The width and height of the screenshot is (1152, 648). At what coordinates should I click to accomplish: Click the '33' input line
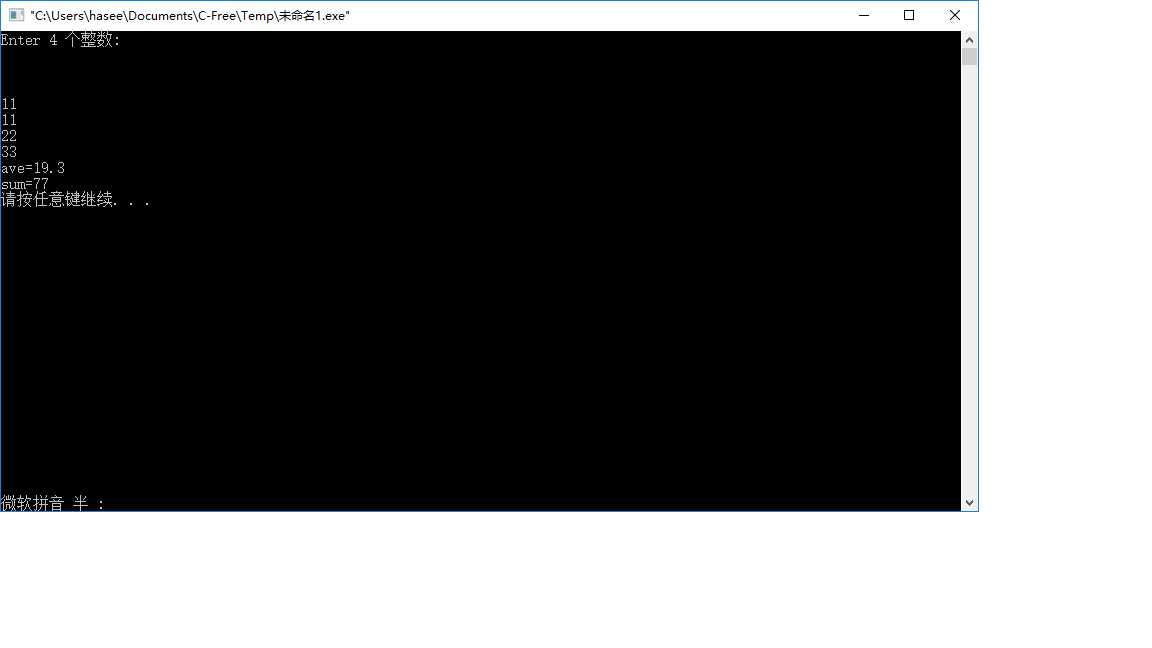pyautogui.click(x=9, y=152)
